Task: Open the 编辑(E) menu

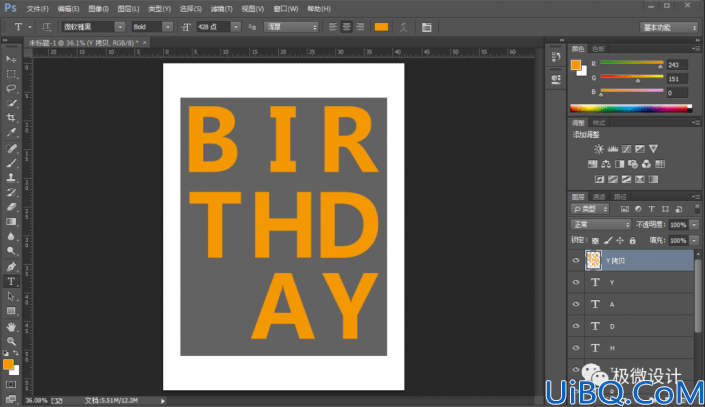Action: point(68,9)
